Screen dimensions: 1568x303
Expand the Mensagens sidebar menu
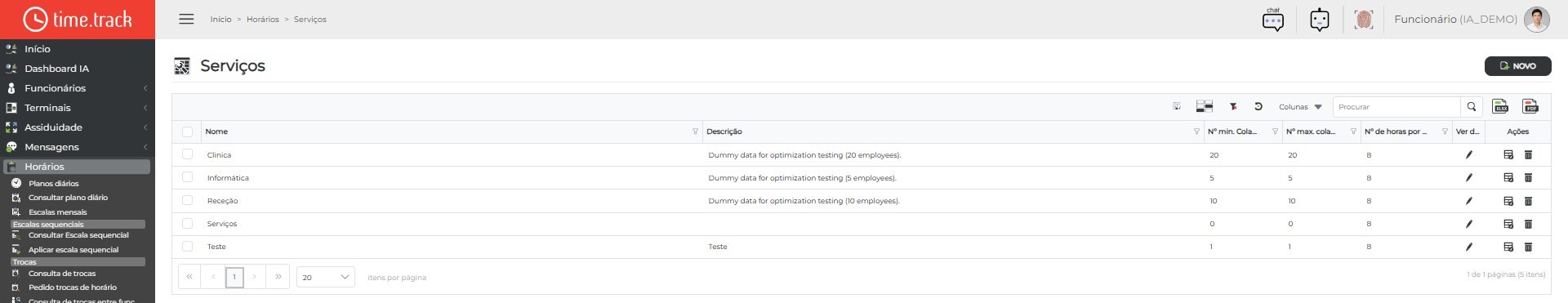pyautogui.click(x=78, y=147)
